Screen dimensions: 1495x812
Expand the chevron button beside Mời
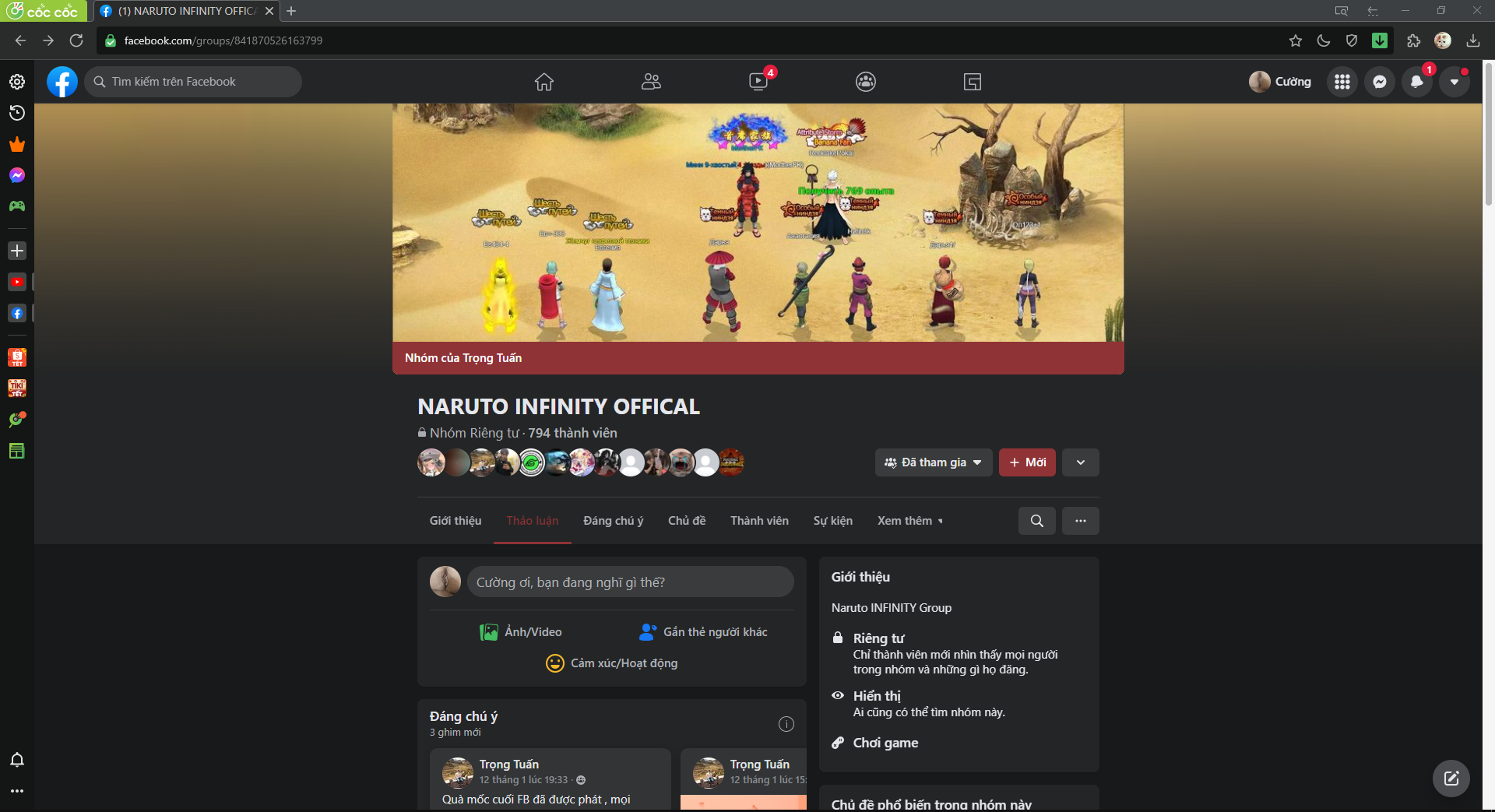pos(1081,462)
